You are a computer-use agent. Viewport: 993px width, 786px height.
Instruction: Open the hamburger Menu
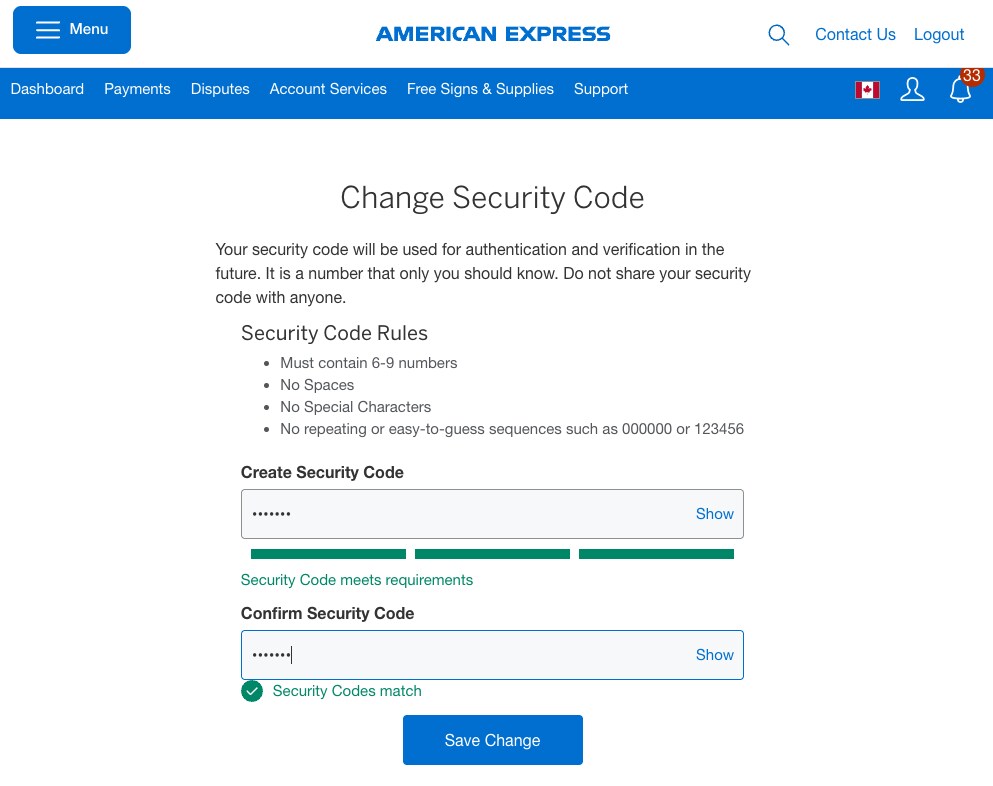click(71, 29)
